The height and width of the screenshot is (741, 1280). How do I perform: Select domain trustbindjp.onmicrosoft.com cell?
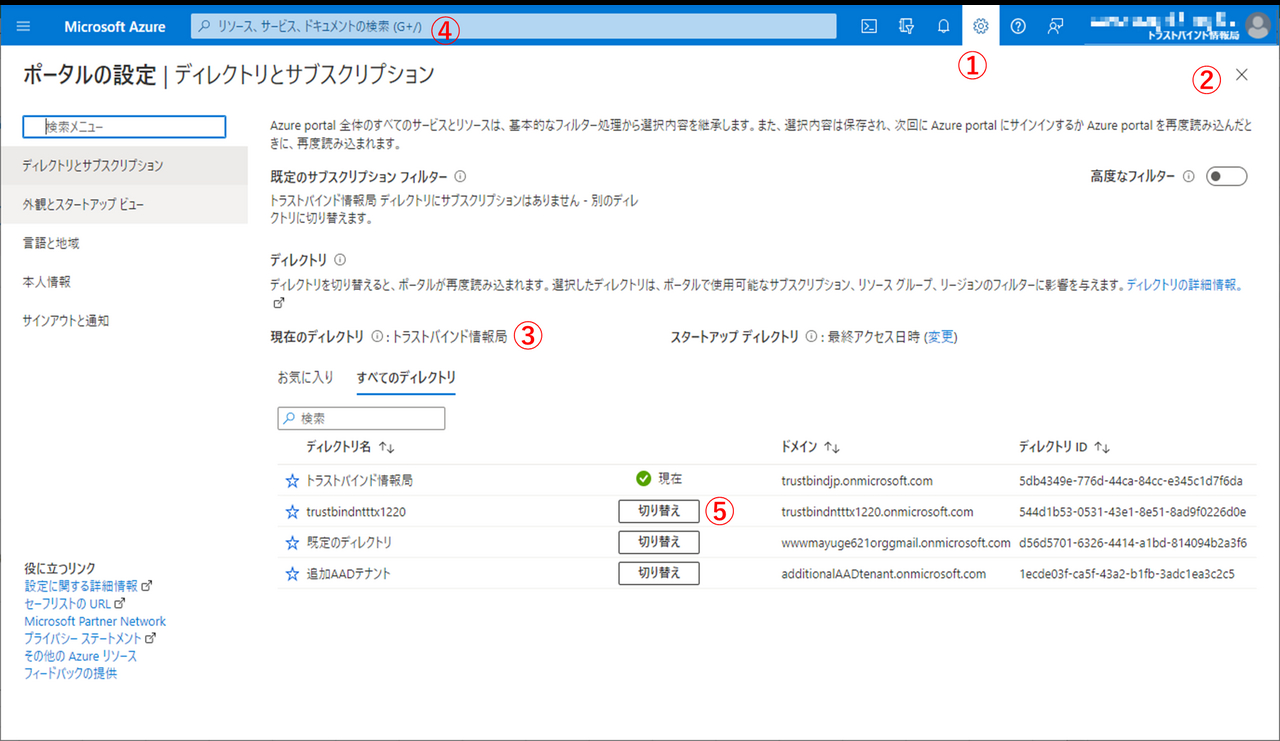coord(857,481)
